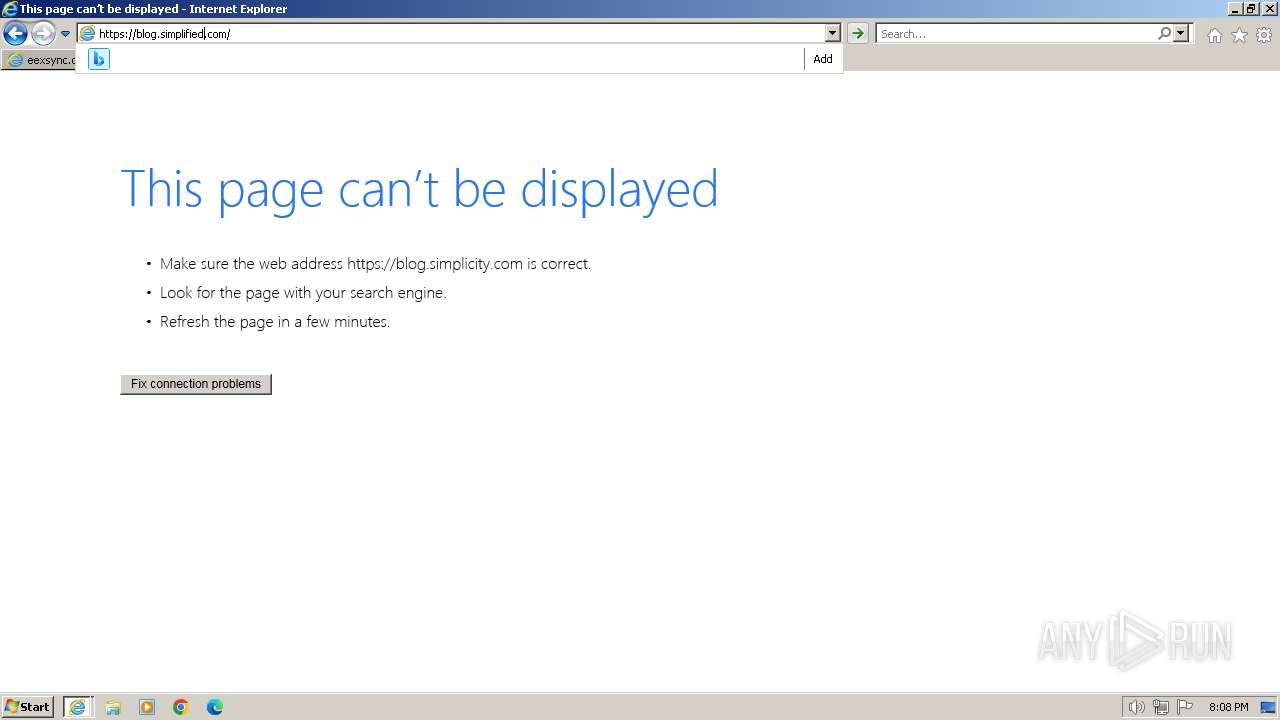
Task: Launch Microsoft Edge from taskbar
Action: tap(215, 707)
